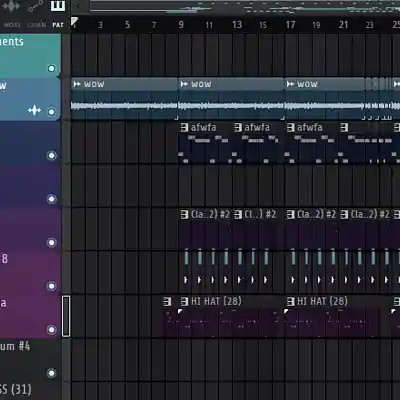
Task: Select the 'um #4' track header
Action: [30, 360]
